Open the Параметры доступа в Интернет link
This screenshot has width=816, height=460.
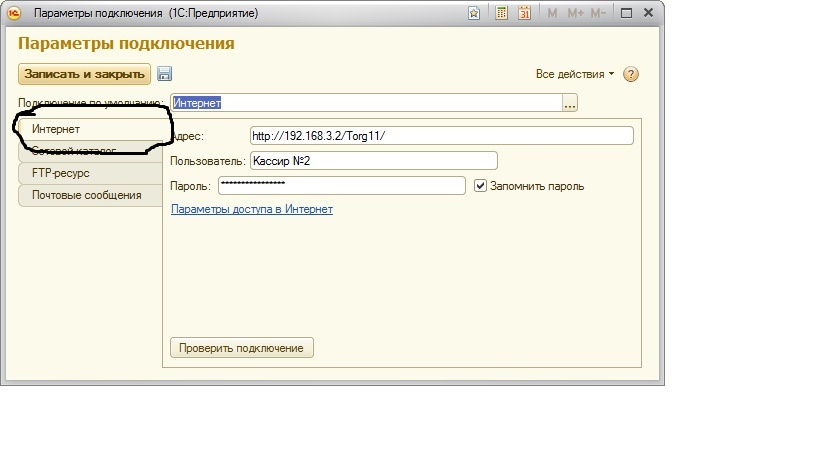click(252, 209)
